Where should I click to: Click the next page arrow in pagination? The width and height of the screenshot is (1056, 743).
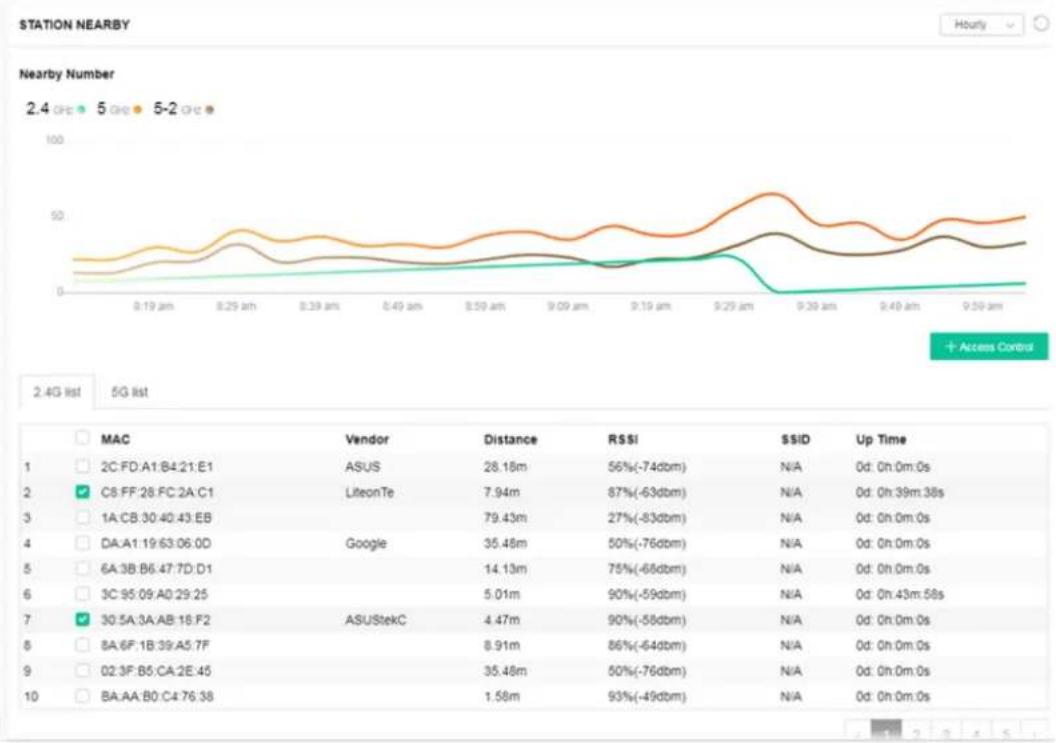(1034, 734)
